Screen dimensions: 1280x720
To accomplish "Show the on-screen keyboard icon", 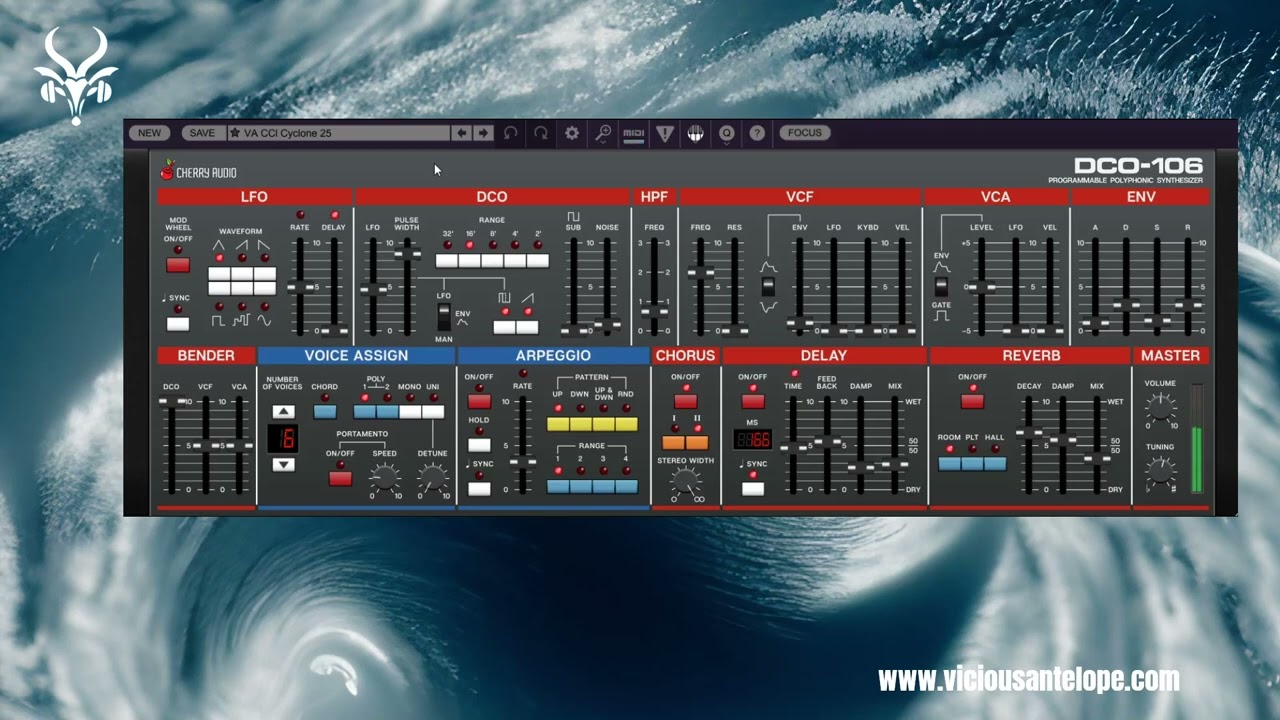I will [x=696, y=133].
